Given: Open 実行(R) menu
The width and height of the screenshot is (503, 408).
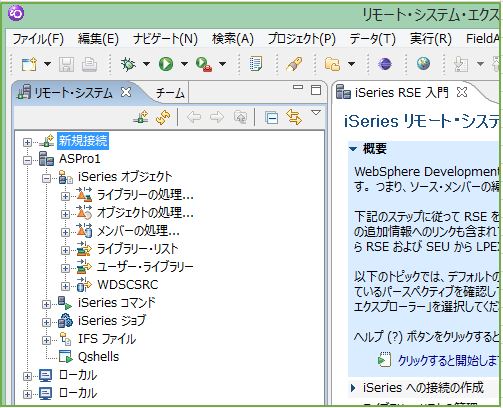Looking at the screenshot, I should pyautogui.click(x=431, y=39).
